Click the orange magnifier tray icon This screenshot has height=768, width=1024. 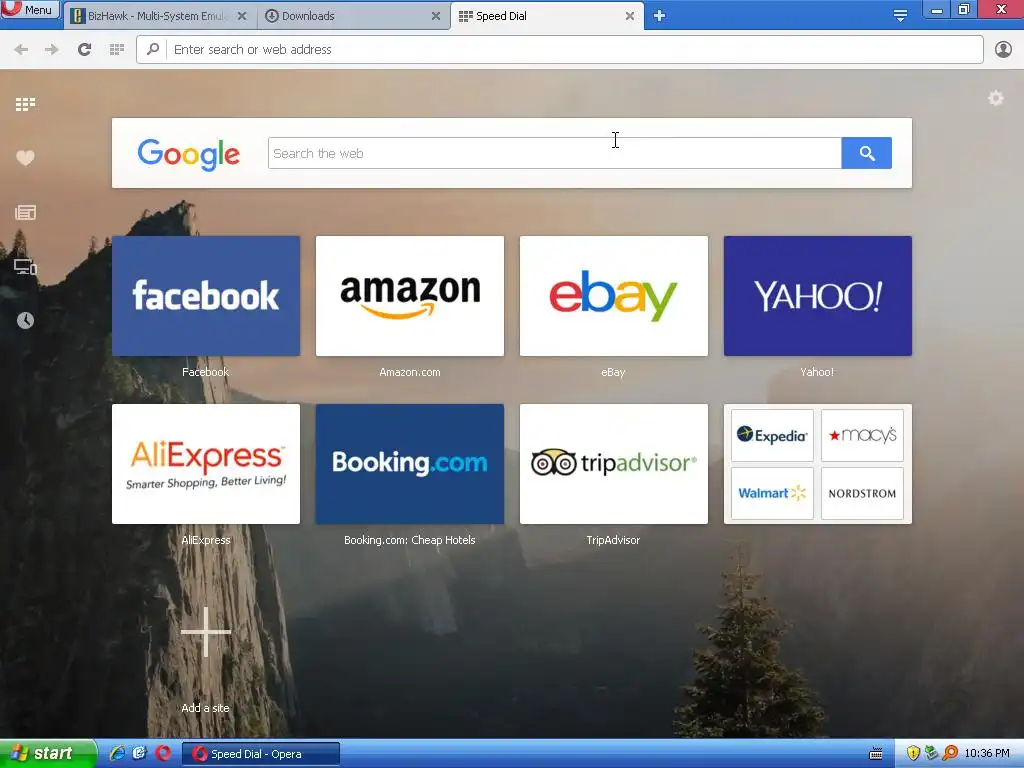coord(950,754)
